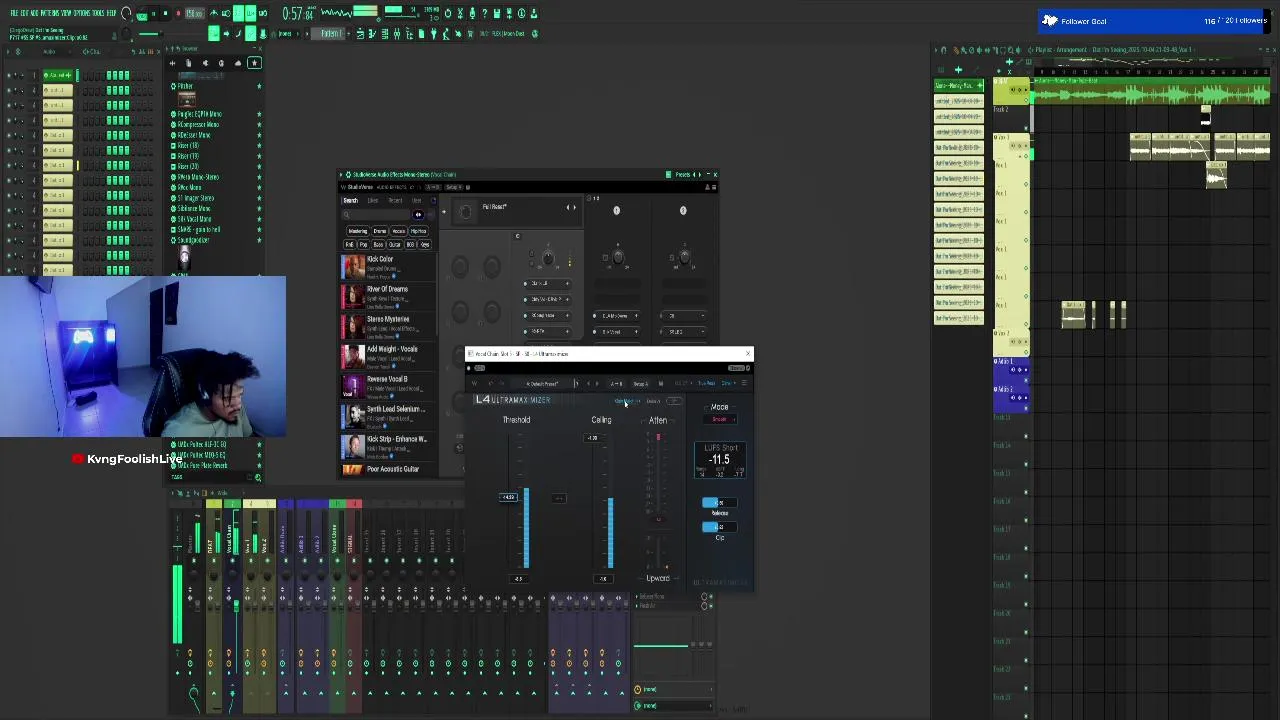Open the PATTERNS menu
Screen dimensions: 1280x720
point(49,13)
